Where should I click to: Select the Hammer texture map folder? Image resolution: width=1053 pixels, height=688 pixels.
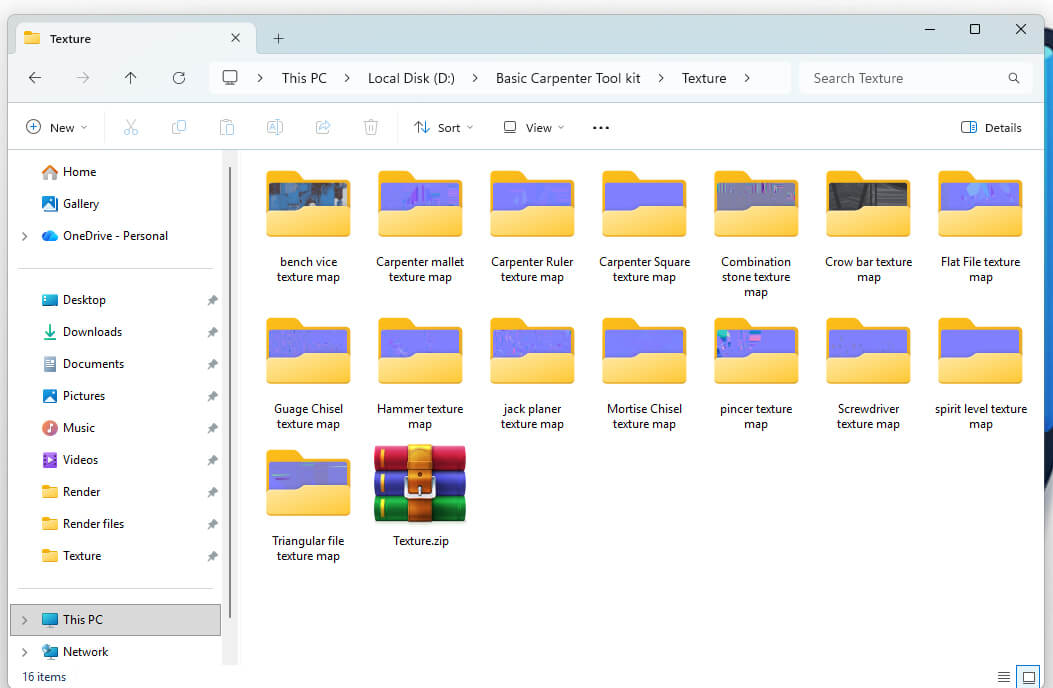coord(420,374)
